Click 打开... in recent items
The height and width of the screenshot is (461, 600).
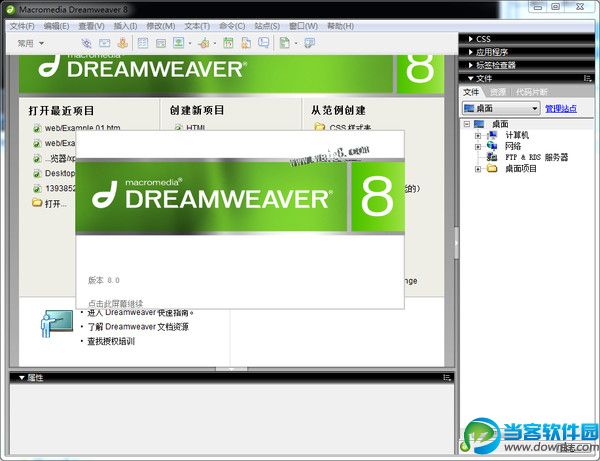point(55,204)
